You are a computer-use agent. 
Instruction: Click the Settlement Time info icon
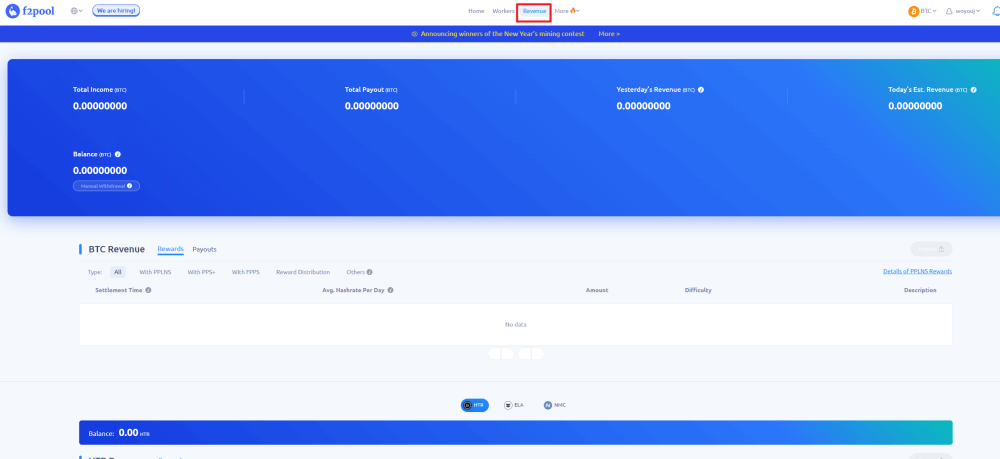tap(148, 290)
